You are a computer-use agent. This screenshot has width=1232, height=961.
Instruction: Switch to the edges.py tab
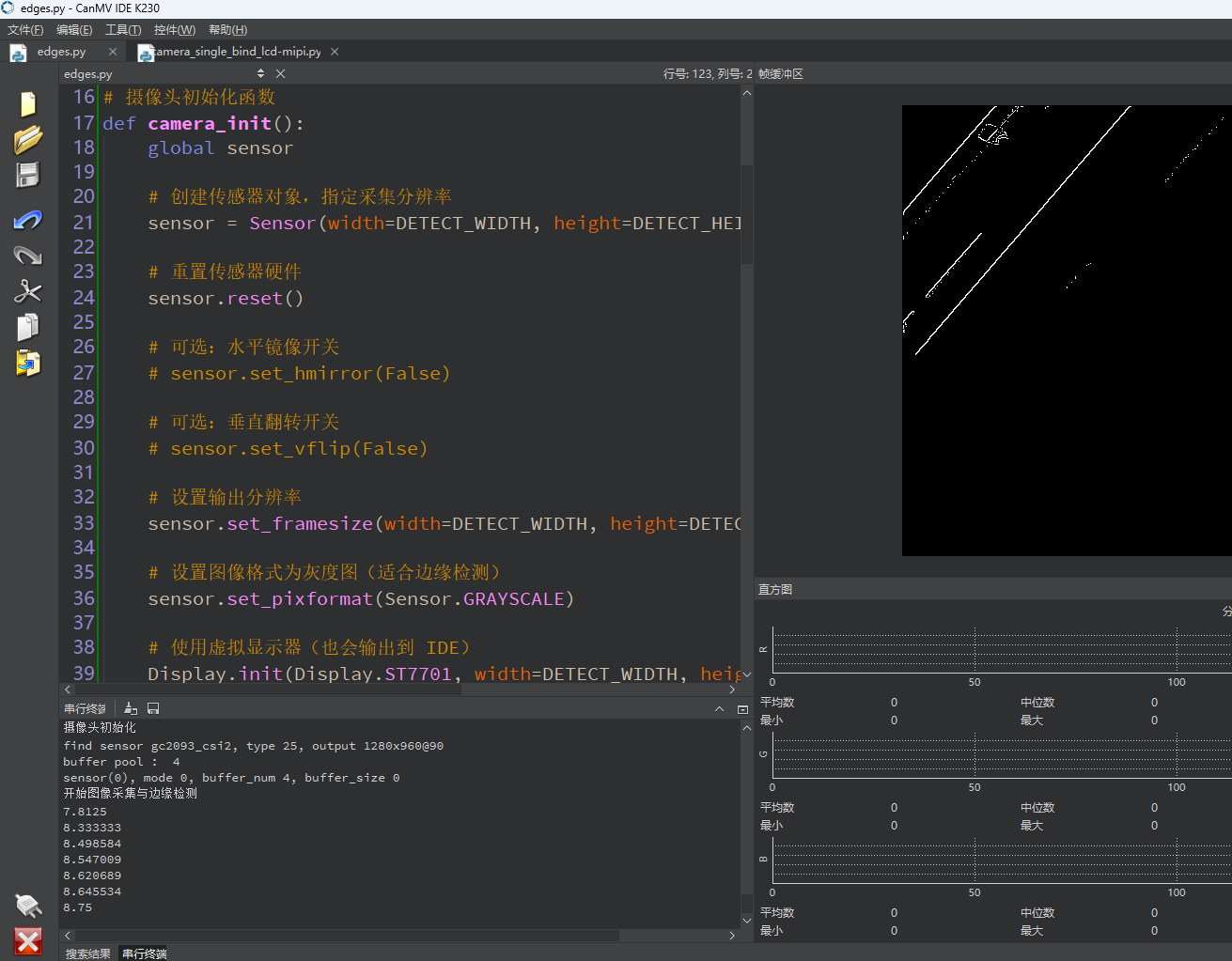pos(62,52)
